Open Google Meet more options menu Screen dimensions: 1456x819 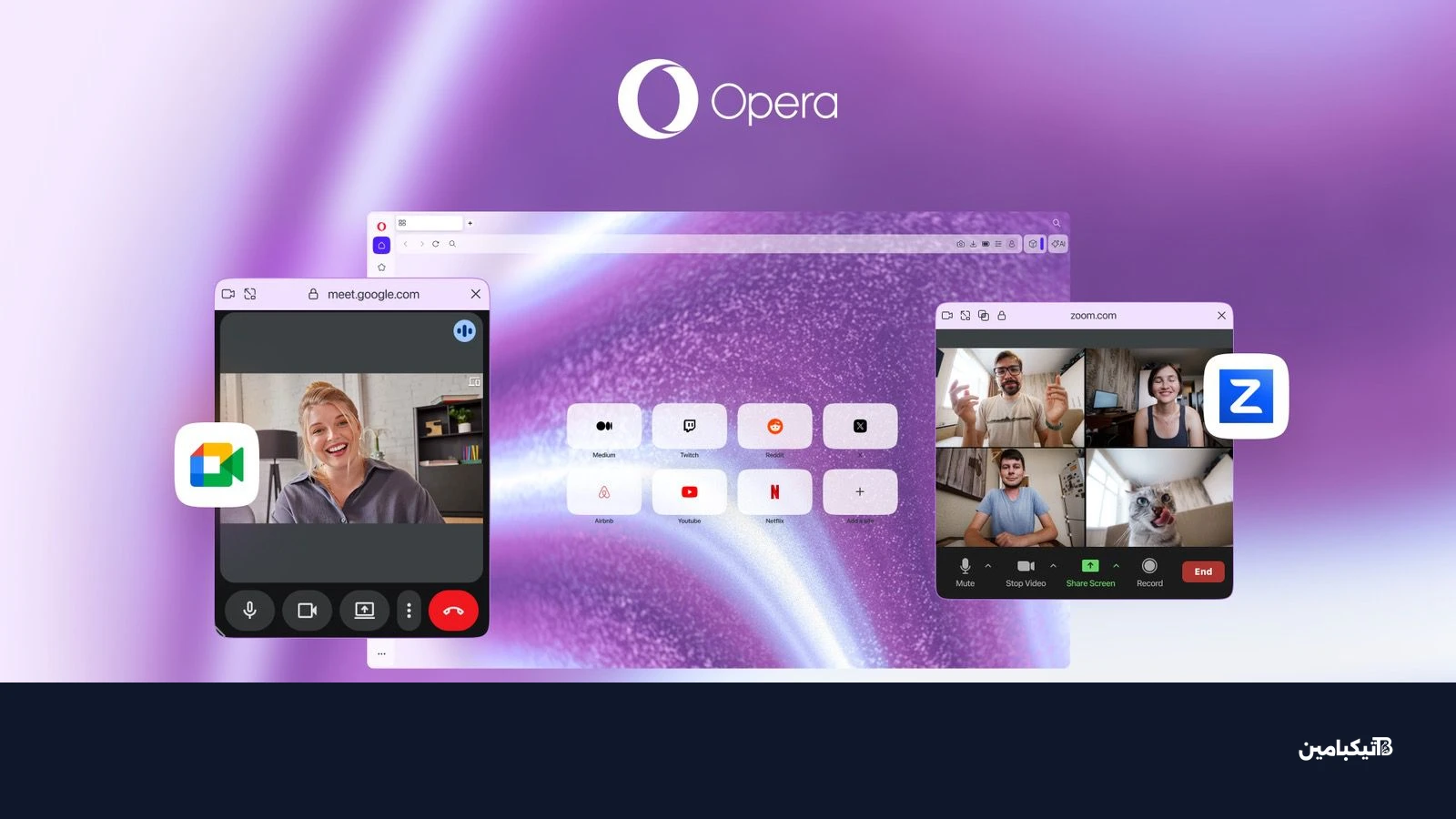tap(409, 611)
